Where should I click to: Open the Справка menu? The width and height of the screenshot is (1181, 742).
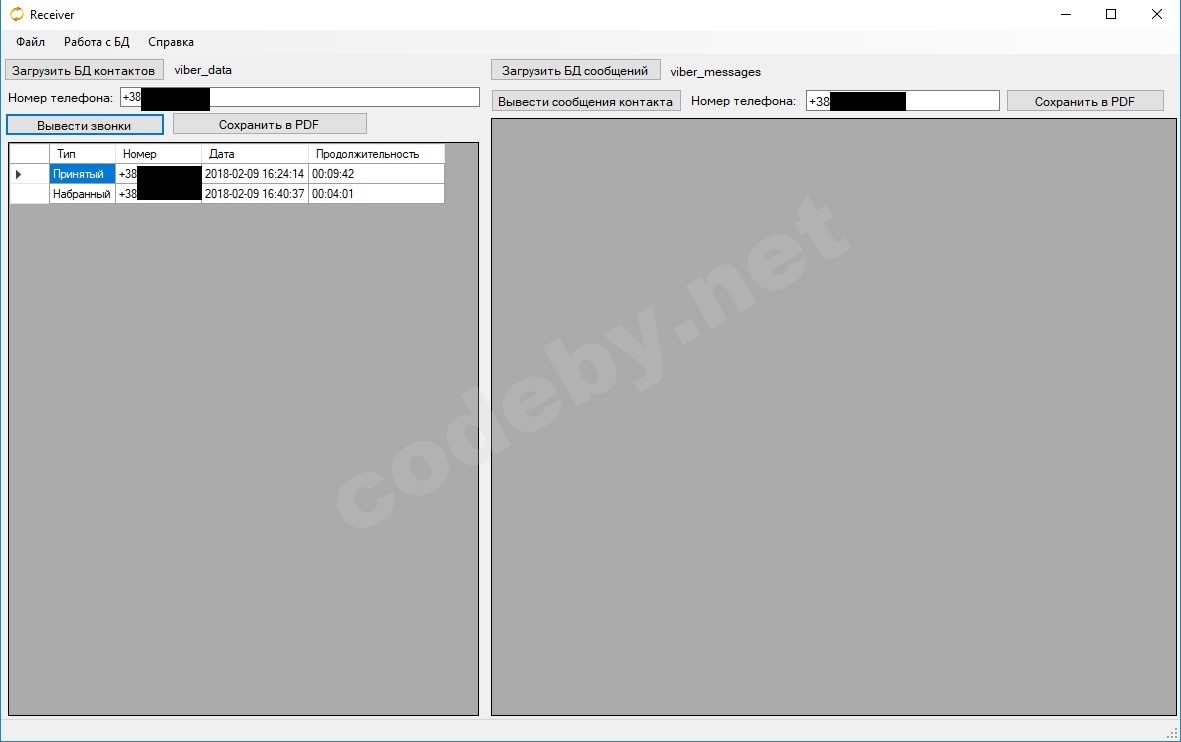point(171,42)
